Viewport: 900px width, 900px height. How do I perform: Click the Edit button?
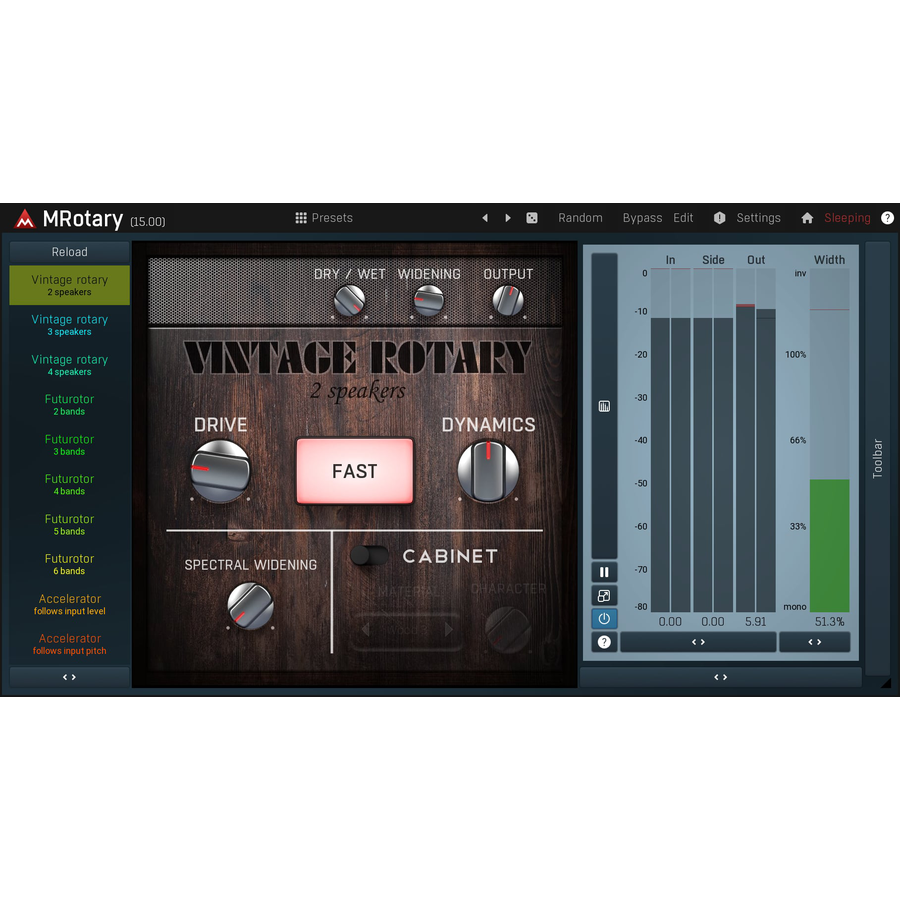click(x=683, y=218)
